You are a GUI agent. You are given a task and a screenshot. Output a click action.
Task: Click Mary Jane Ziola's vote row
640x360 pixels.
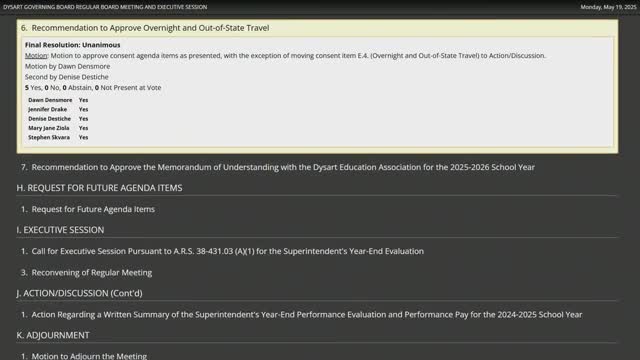(58, 128)
